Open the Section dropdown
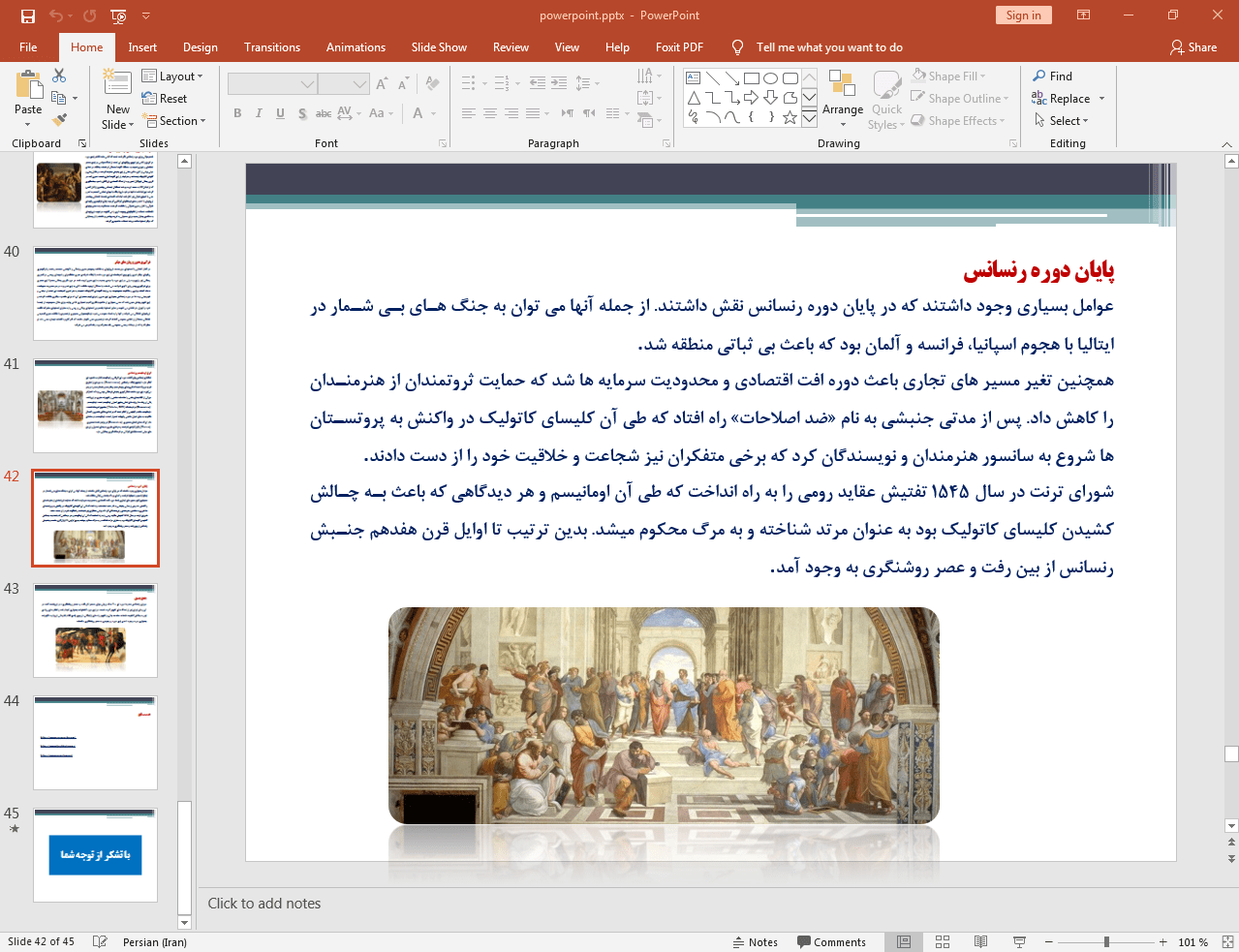The width and height of the screenshot is (1239, 952). [x=174, y=120]
